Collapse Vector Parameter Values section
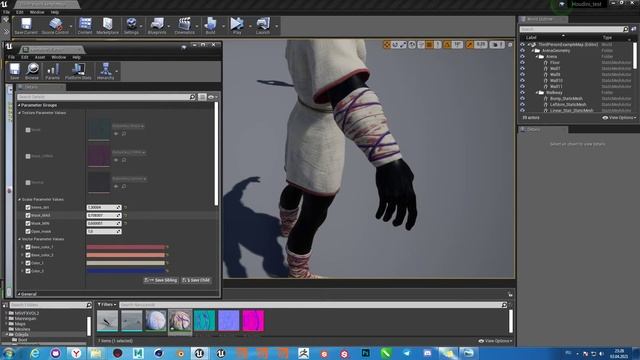The image size is (640, 360). [x=19, y=239]
